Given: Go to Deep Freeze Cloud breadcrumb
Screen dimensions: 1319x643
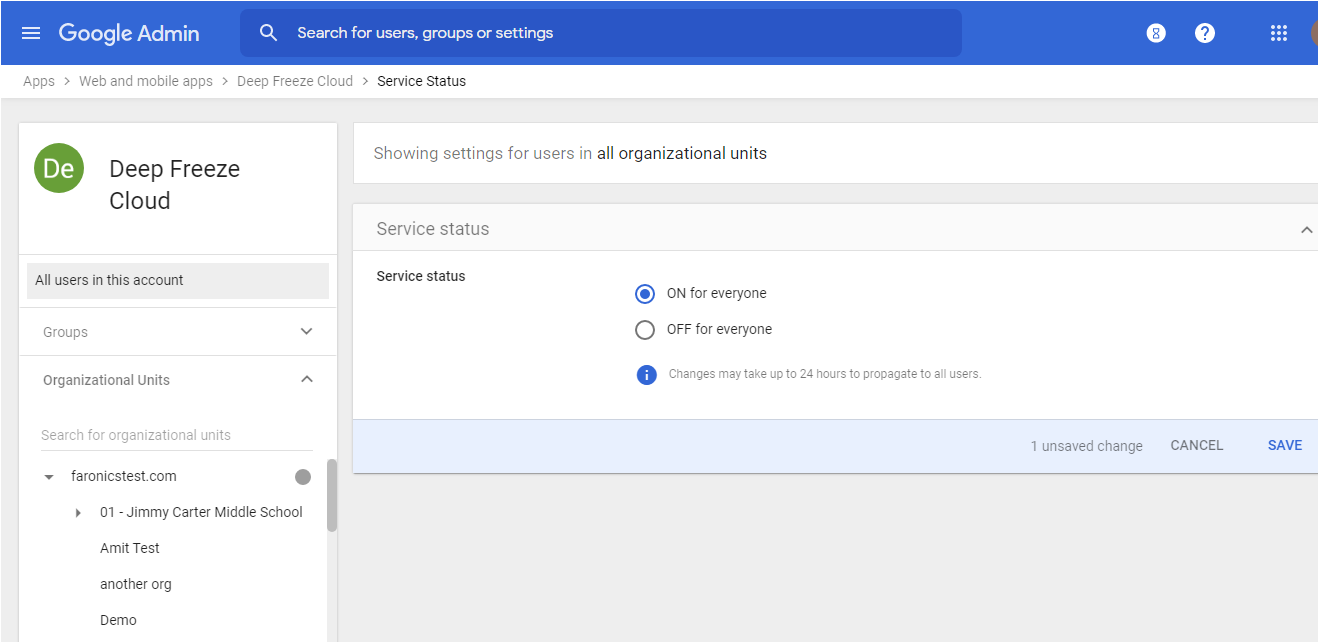Looking at the screenshot, I should pos(295,81).
